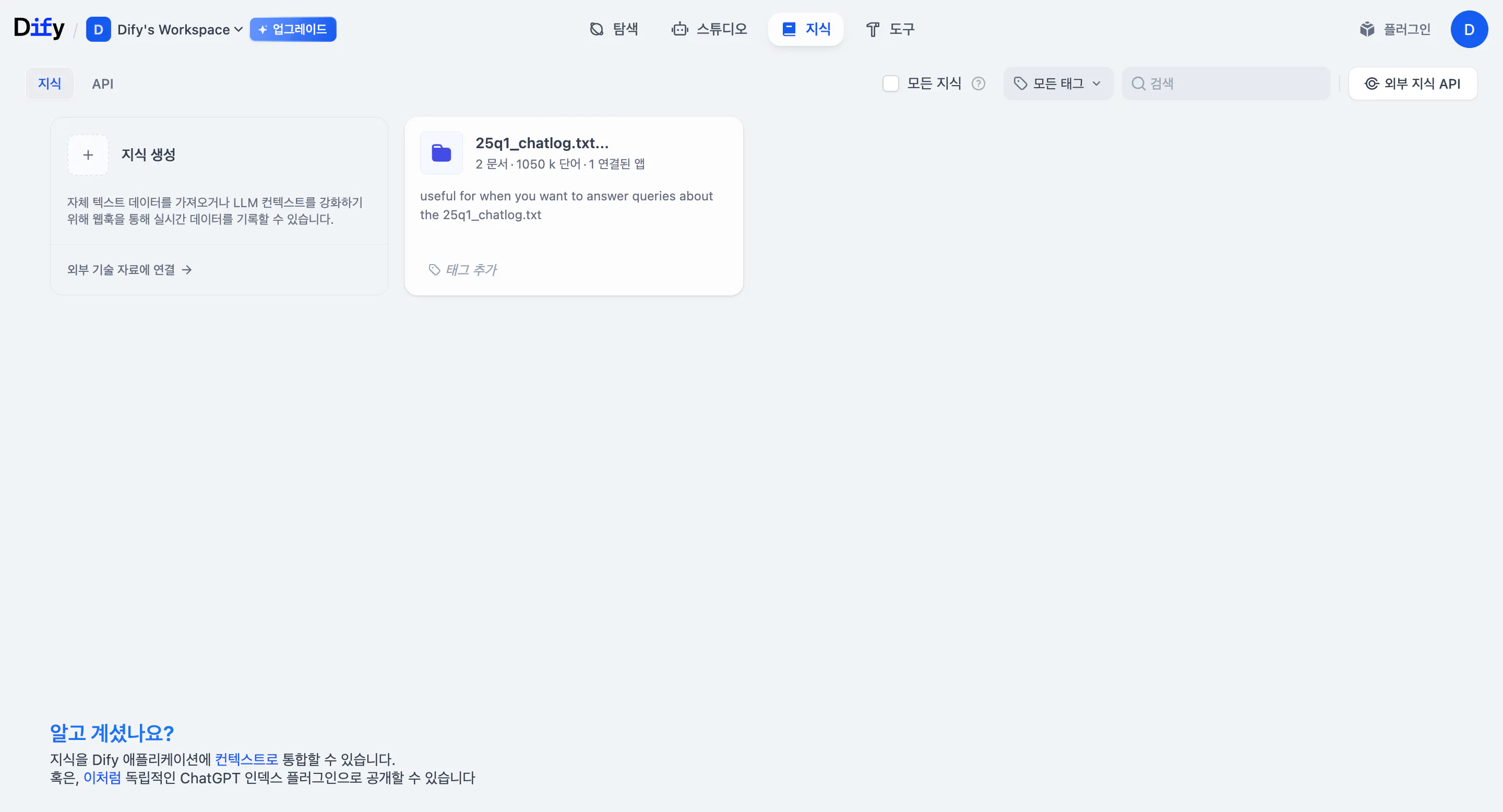This screenshot has height=812, width=1503.
Task: Open the 스튜디오 navigation tab
Action: [x=710, y=29]
